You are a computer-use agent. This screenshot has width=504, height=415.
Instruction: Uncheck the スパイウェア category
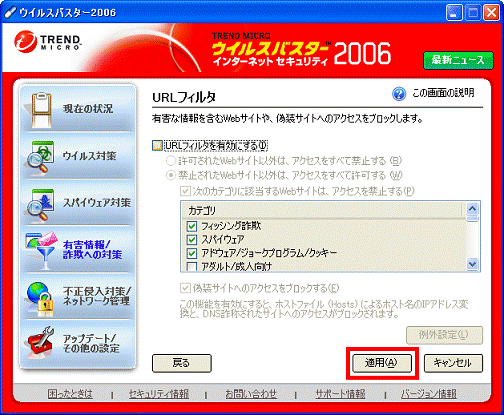pyautogui.click(x=192, y=240)
